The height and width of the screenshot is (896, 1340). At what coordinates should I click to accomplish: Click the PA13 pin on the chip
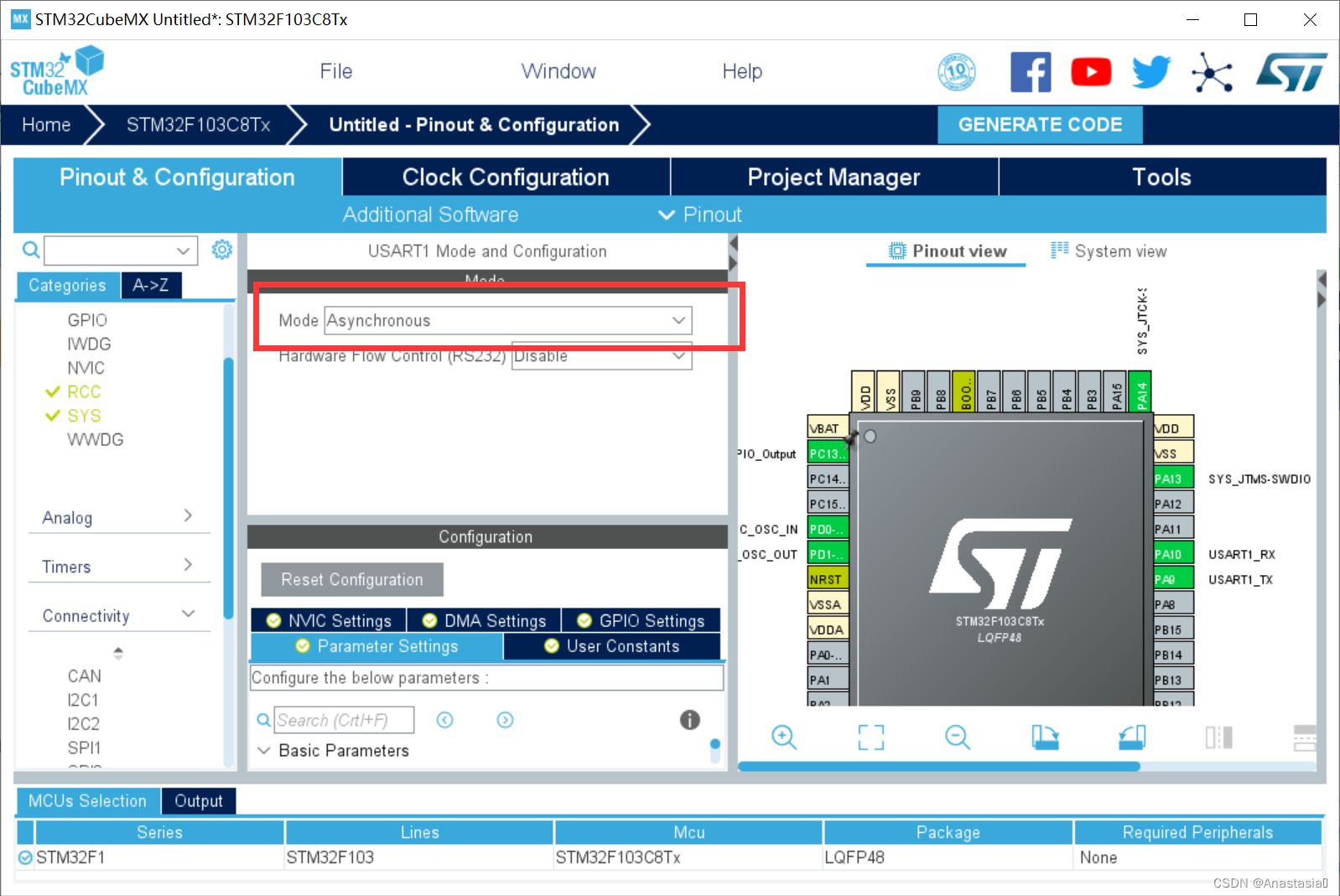1173,479
